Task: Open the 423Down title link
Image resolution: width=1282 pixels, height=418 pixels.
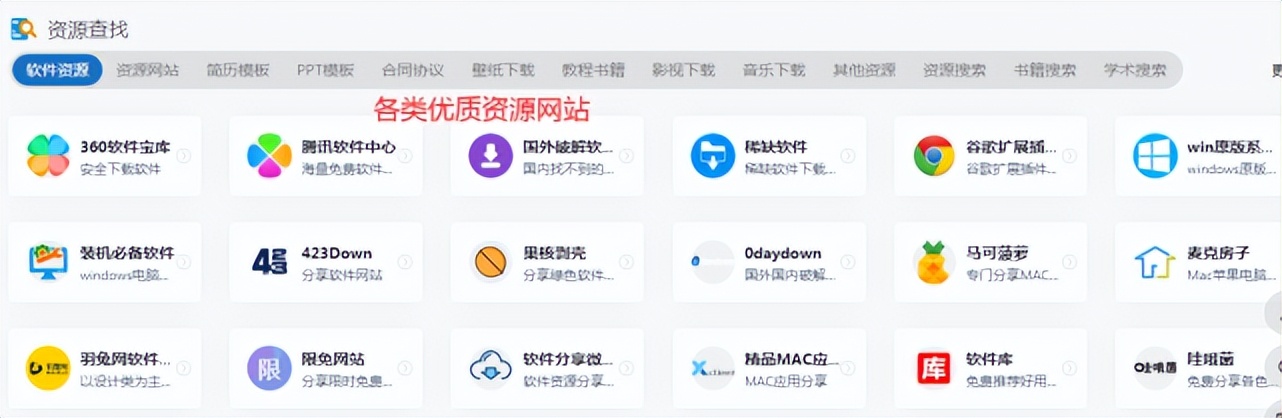Action: 335,254
